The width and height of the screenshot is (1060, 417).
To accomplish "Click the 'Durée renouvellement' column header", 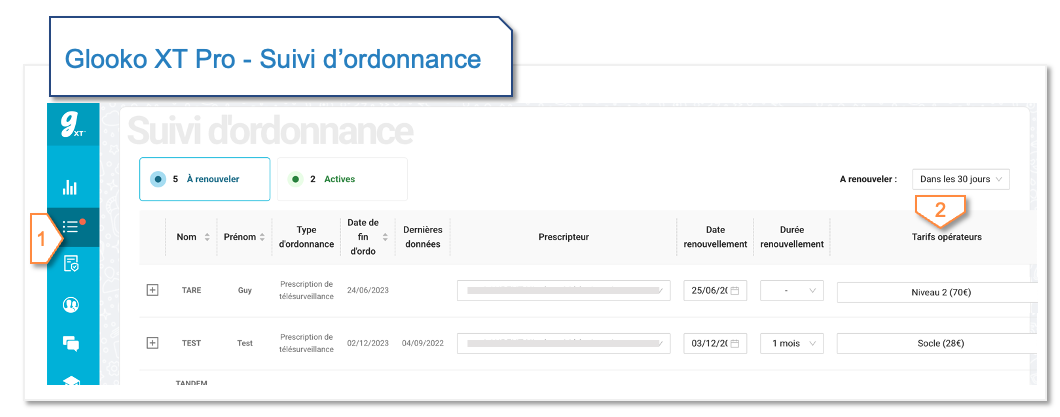I will (x=792, y=237).
